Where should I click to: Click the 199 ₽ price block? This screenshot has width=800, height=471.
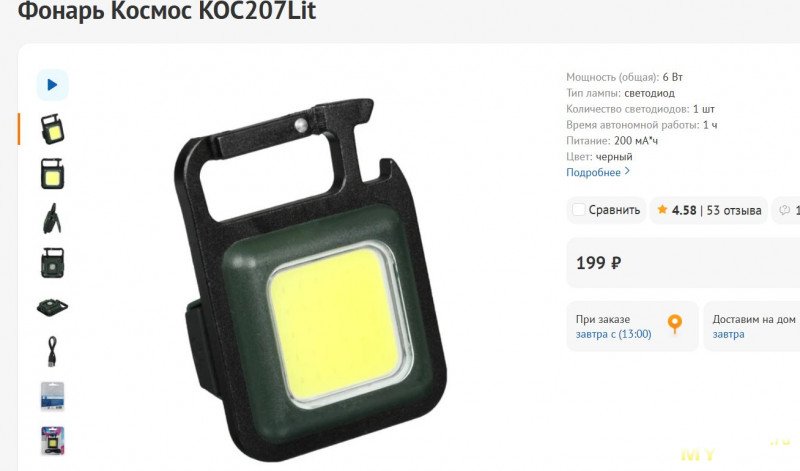tap(683, 263)
